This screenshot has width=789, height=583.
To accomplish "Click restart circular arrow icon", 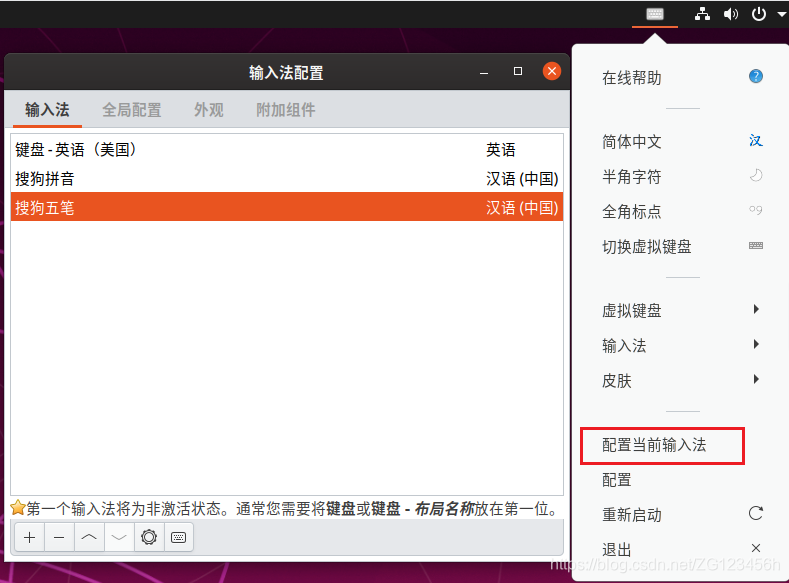I will tap(756, 513).
